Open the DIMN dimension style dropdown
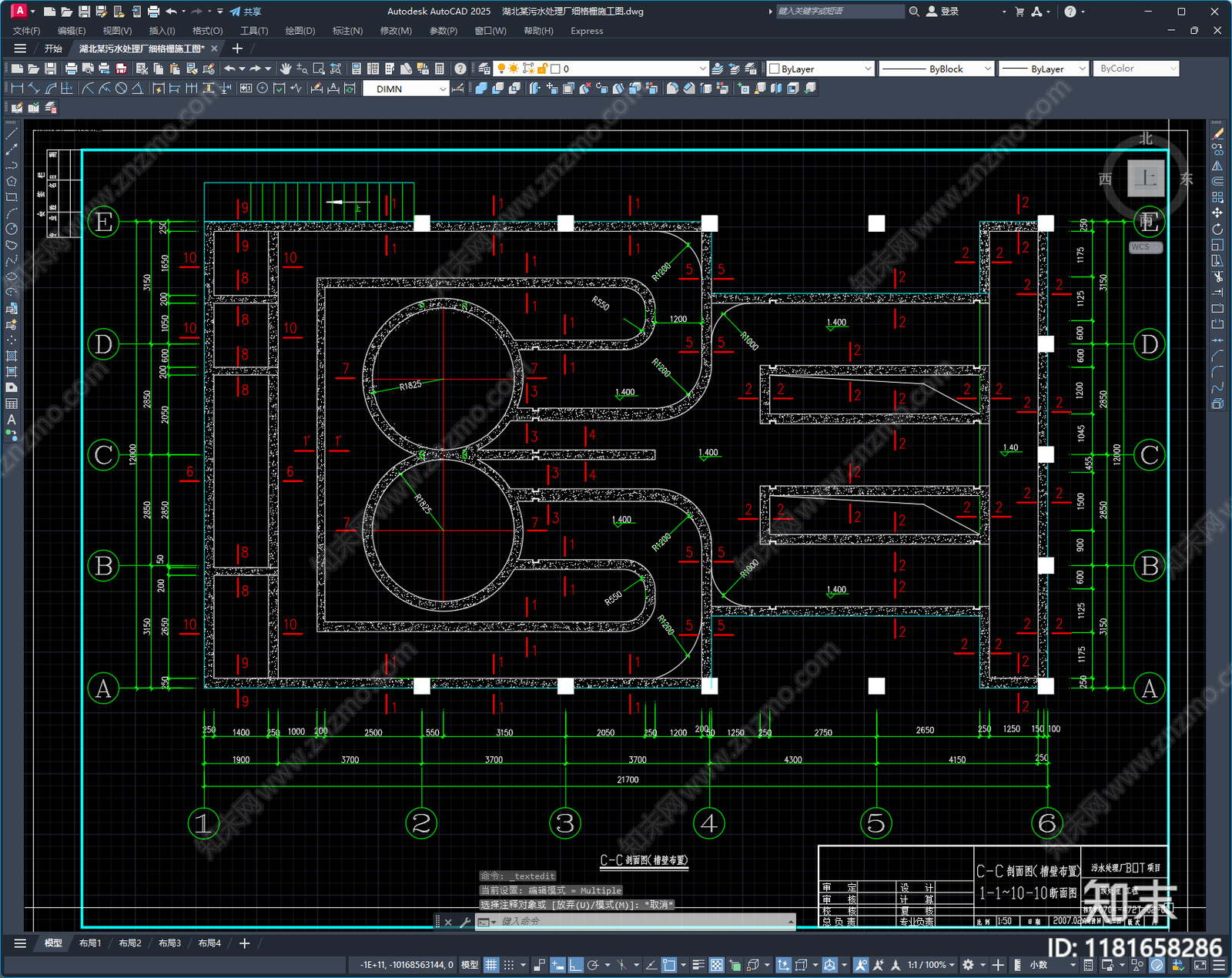The image size is (1232, 978). [406, 89]
